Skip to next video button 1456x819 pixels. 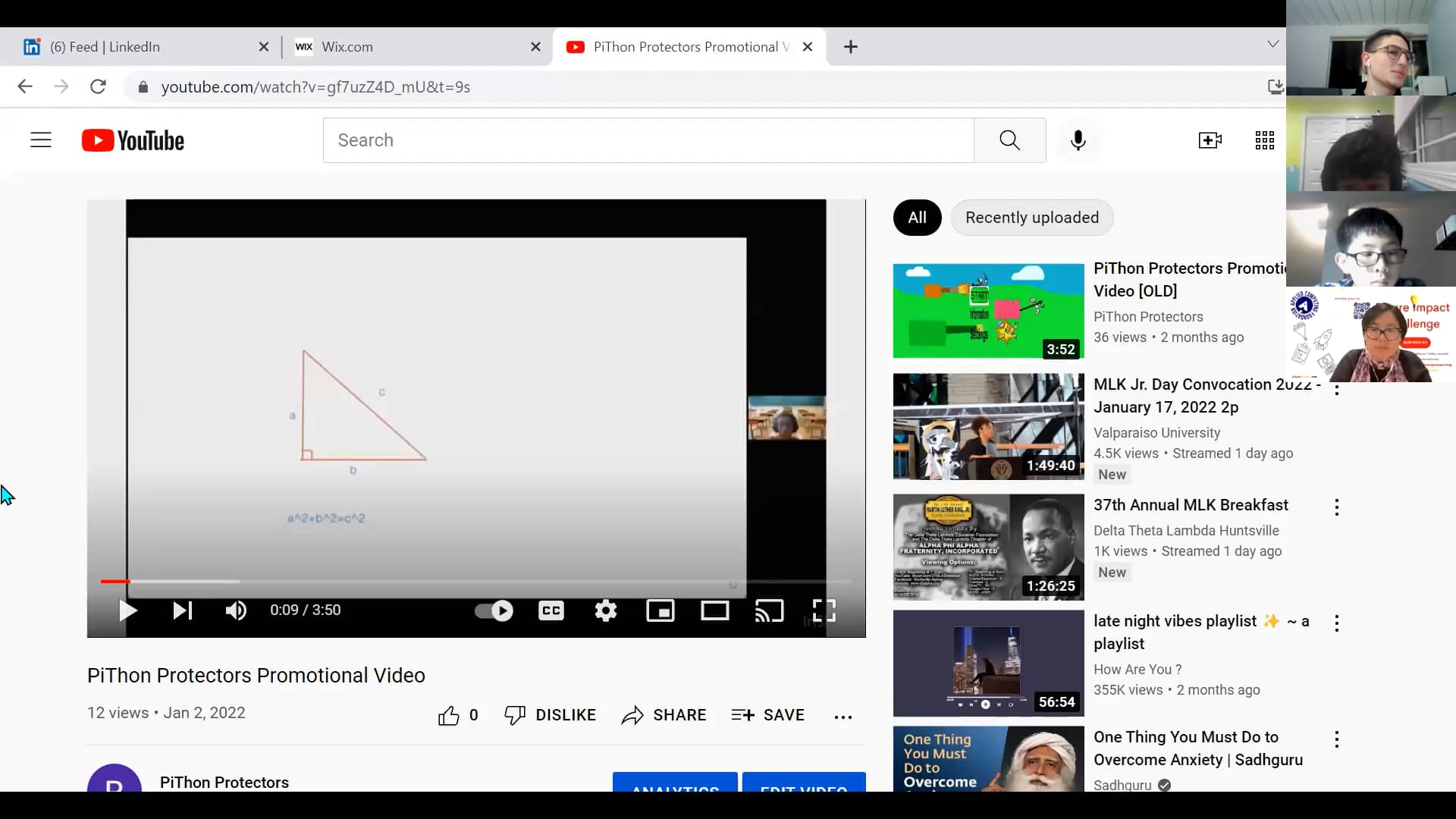click(182, 610)
